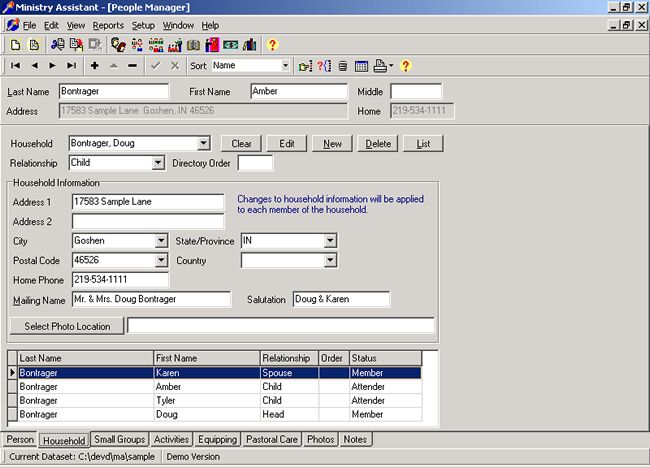Click the greyed-out paste toolbar icon
The image size is (650, 468).
click(95, 45)
